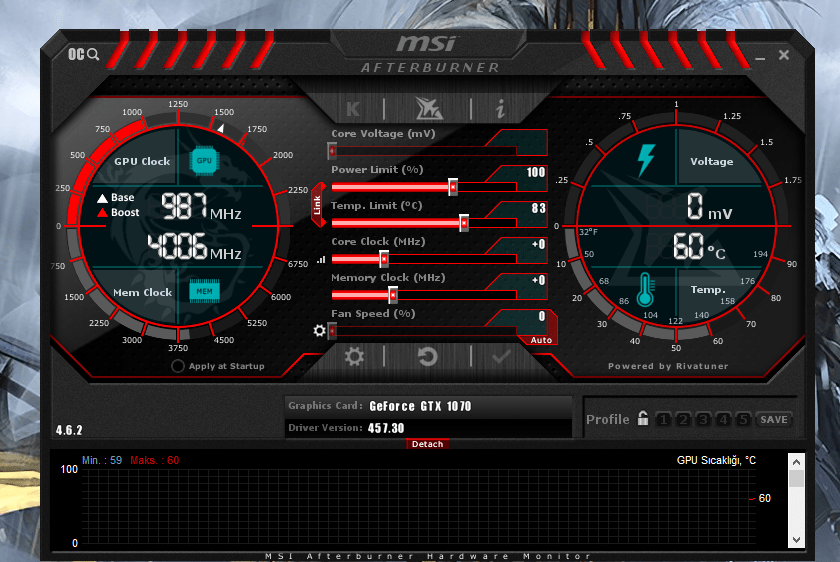
Task: Click hardware monitor scroll up arrow
Action: (x=796, y=462)
